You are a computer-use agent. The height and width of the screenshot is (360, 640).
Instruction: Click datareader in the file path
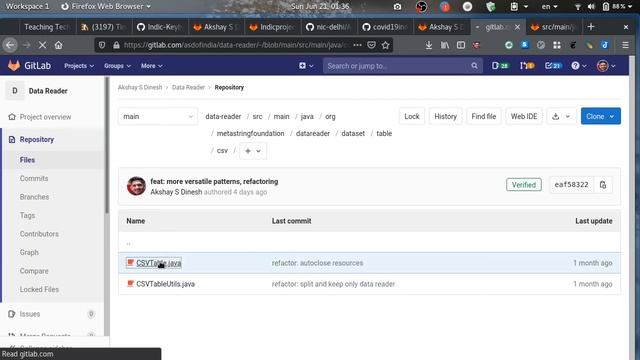313,133
